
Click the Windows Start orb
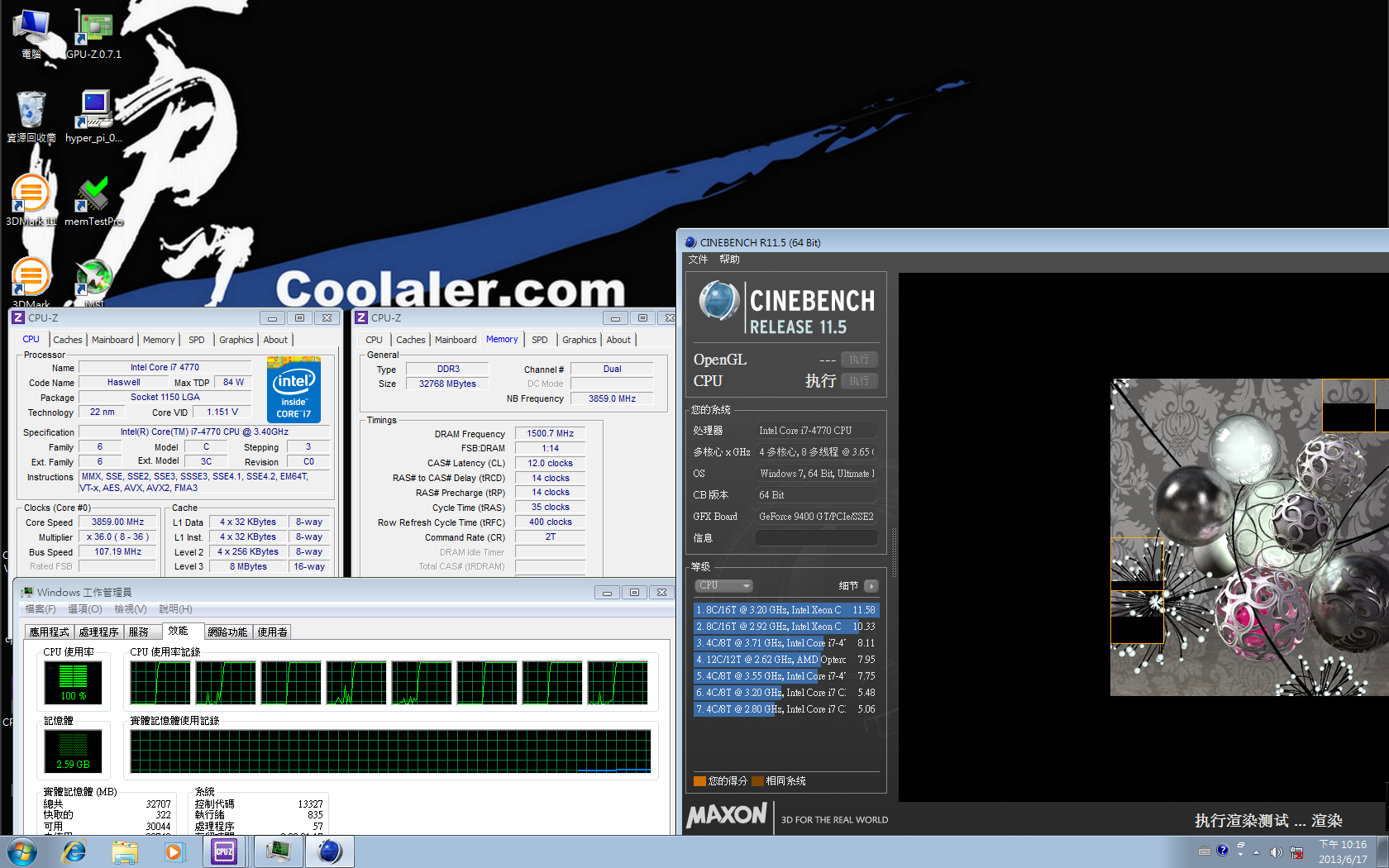[x=22, y=851]
